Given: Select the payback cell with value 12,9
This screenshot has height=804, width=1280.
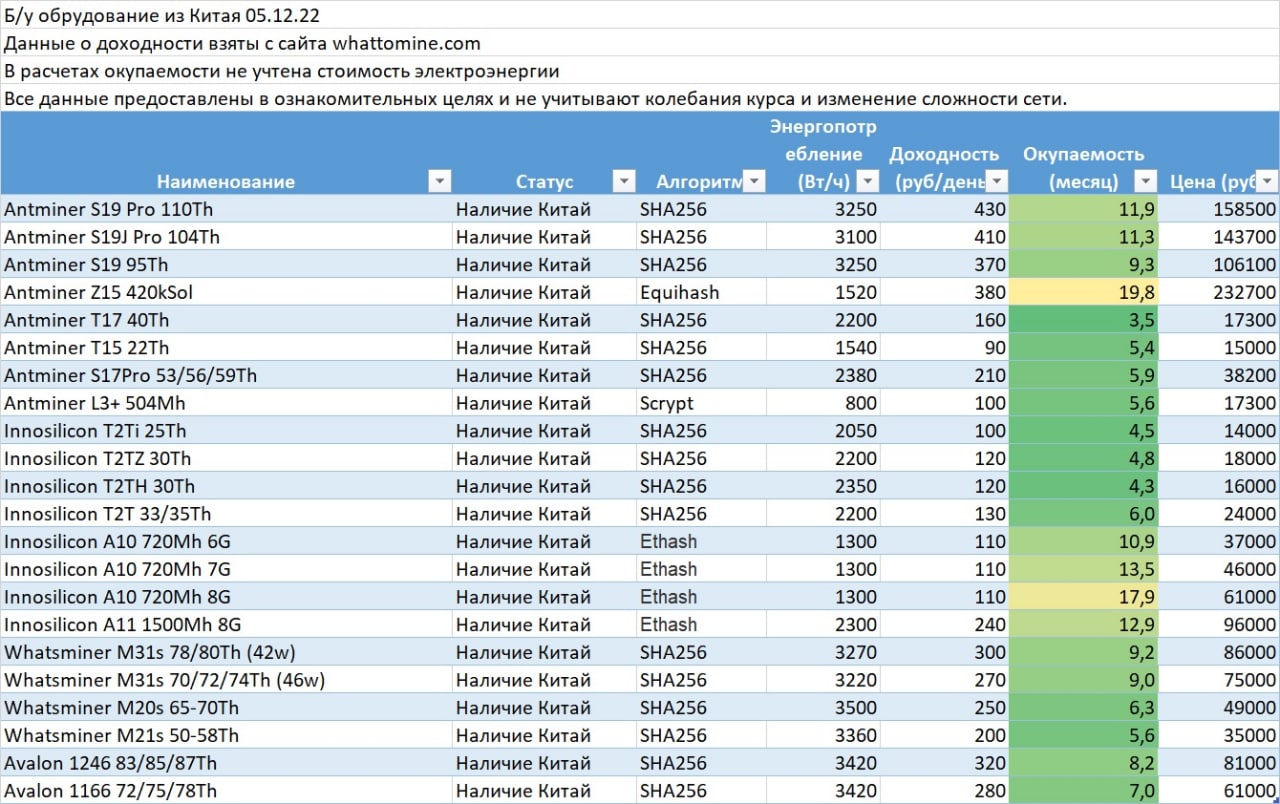Looking at the screenshot, I should pos(1084,624).
